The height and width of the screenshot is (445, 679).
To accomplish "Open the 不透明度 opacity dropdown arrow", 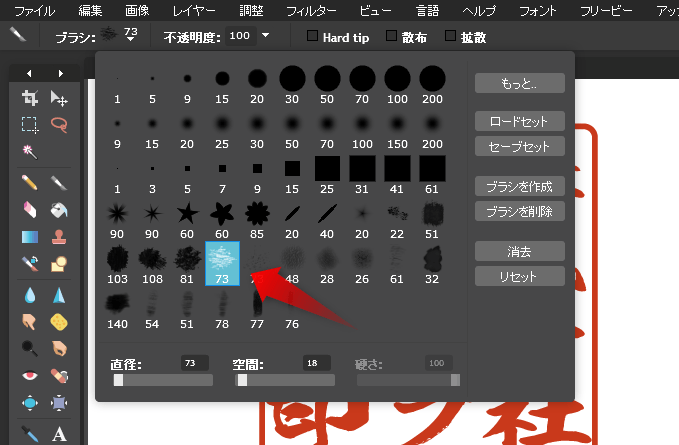I will pos(266,35).
